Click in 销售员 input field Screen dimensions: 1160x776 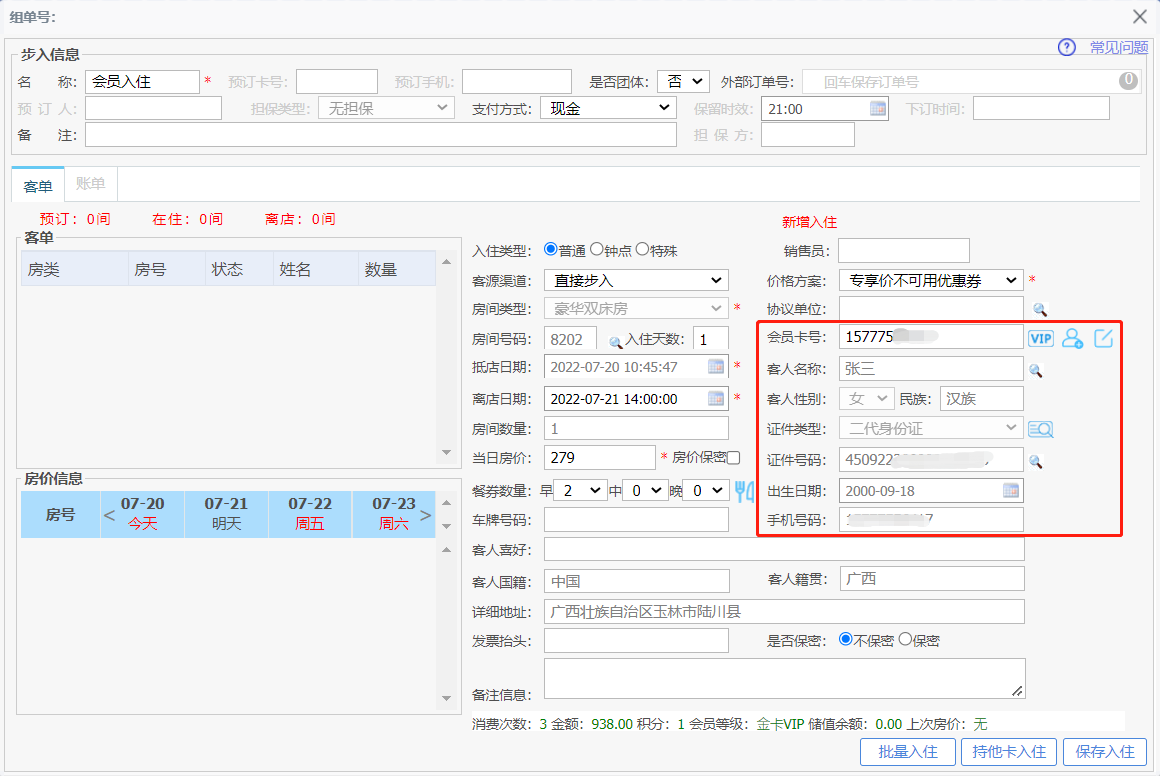[903, 251]
